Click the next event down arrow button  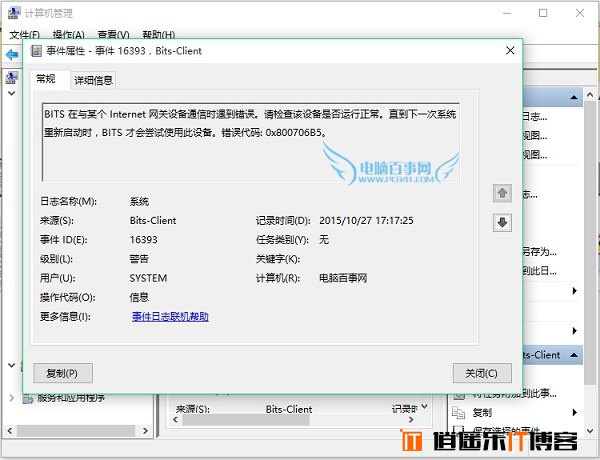pyautogui.click(x=503, y=222)
